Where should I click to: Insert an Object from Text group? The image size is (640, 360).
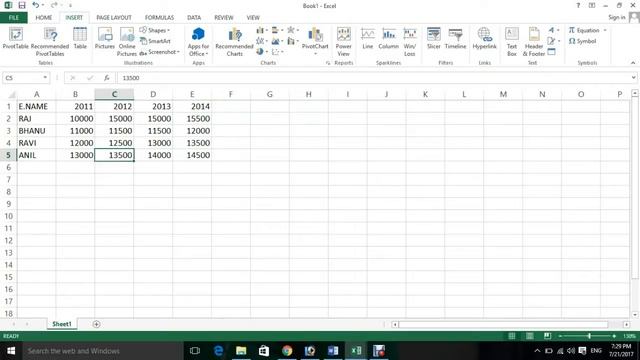pyautogui.click(x=551, y=52)
